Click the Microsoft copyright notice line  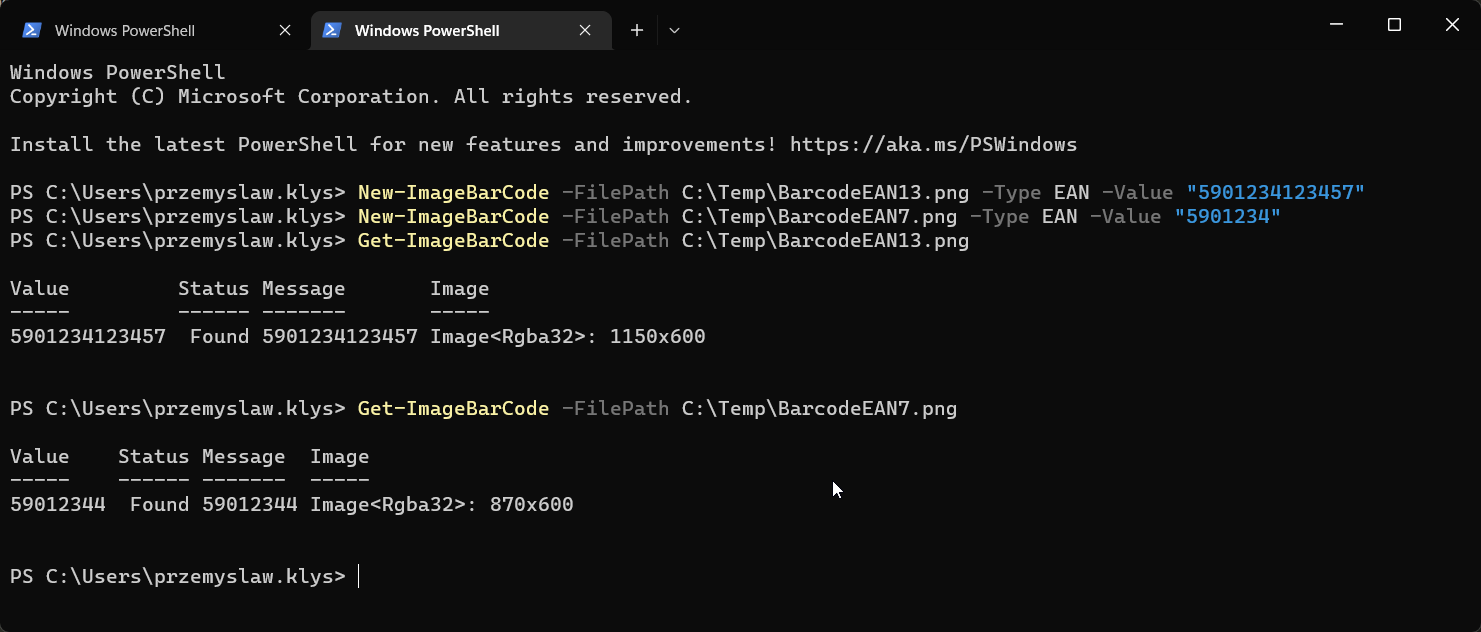(350, 96)
